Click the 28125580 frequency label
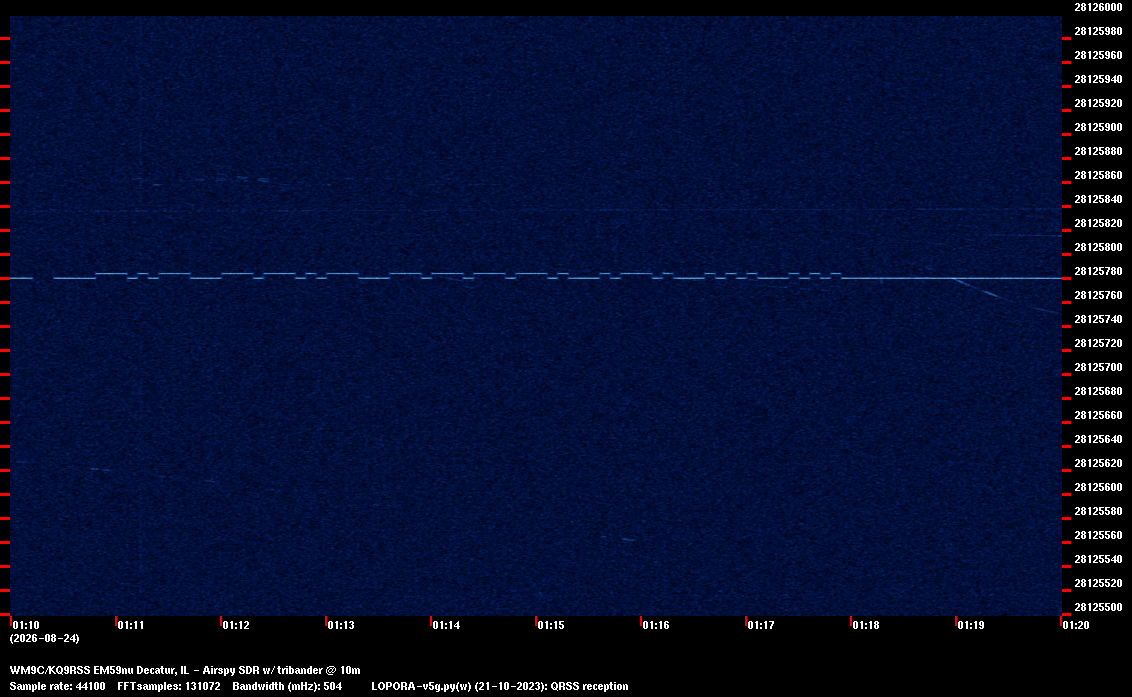 pos(1098,511)
